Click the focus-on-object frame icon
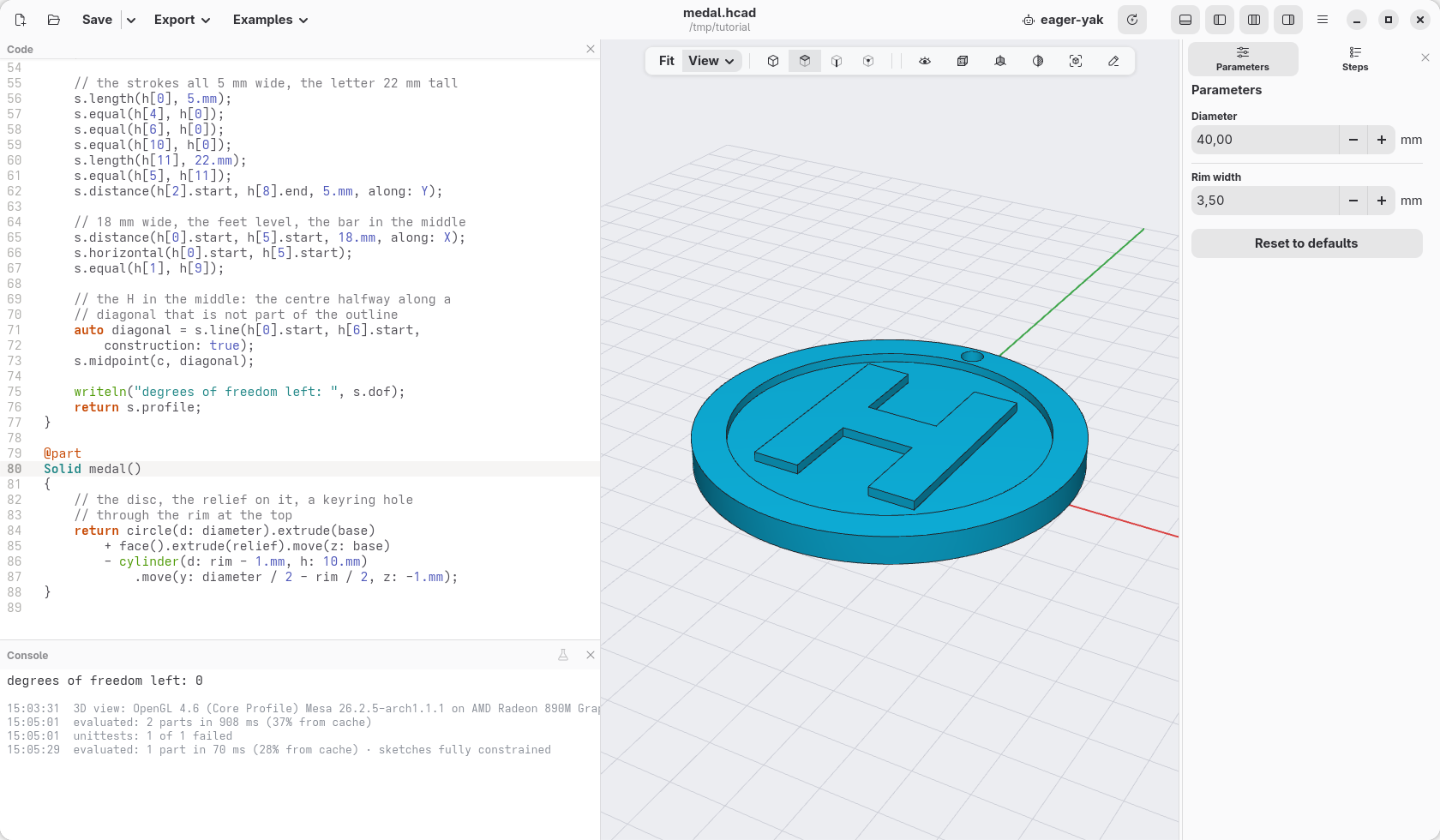Screen dimensions: 1440x840 point(1076,61)
